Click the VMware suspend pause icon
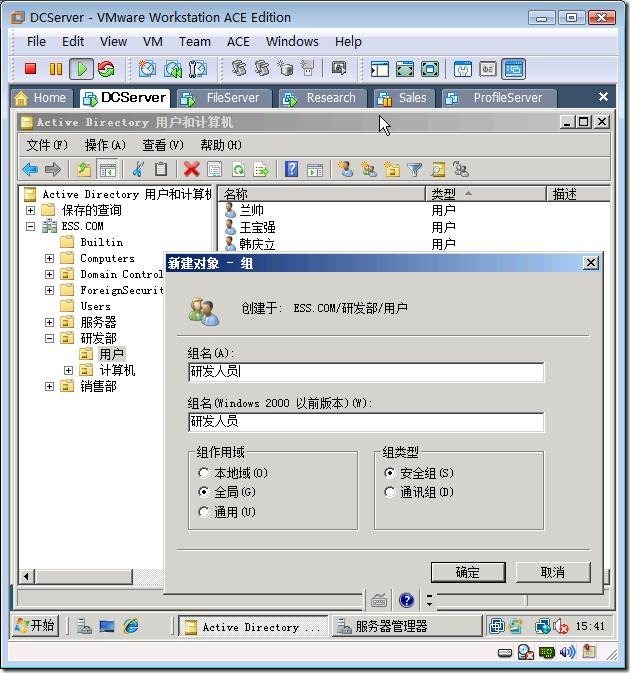Image resolution: width=630 pixels, height=673 pixels. point(56,69)
